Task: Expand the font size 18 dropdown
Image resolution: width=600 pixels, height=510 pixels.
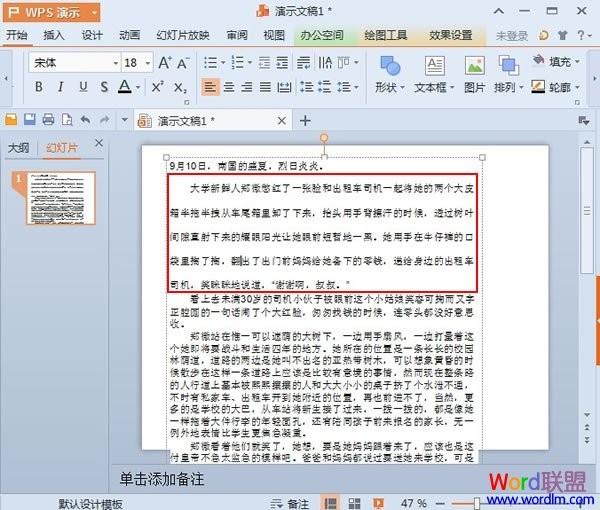Action: (148, 63)
